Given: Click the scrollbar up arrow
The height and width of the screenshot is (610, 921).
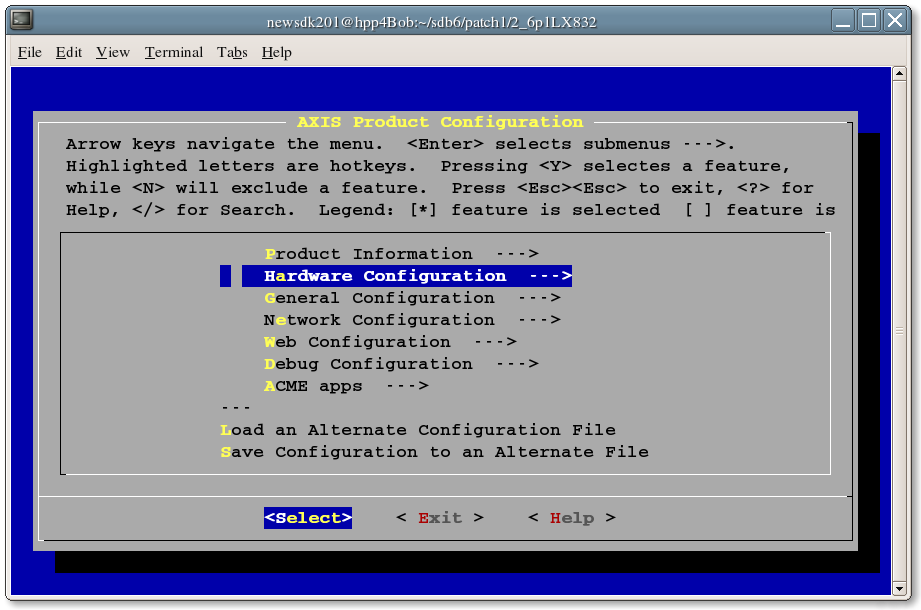Looking at the screenshot, I should 899,74.
